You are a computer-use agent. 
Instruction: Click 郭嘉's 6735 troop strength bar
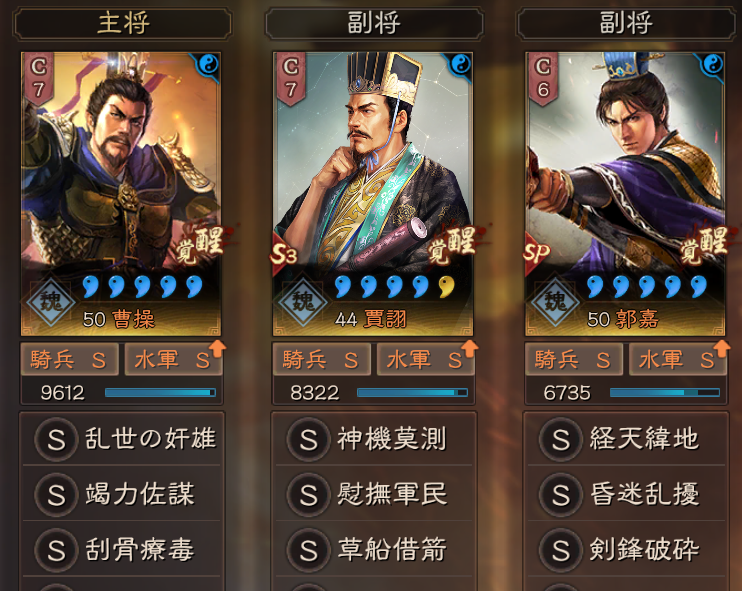pos(665,392)
